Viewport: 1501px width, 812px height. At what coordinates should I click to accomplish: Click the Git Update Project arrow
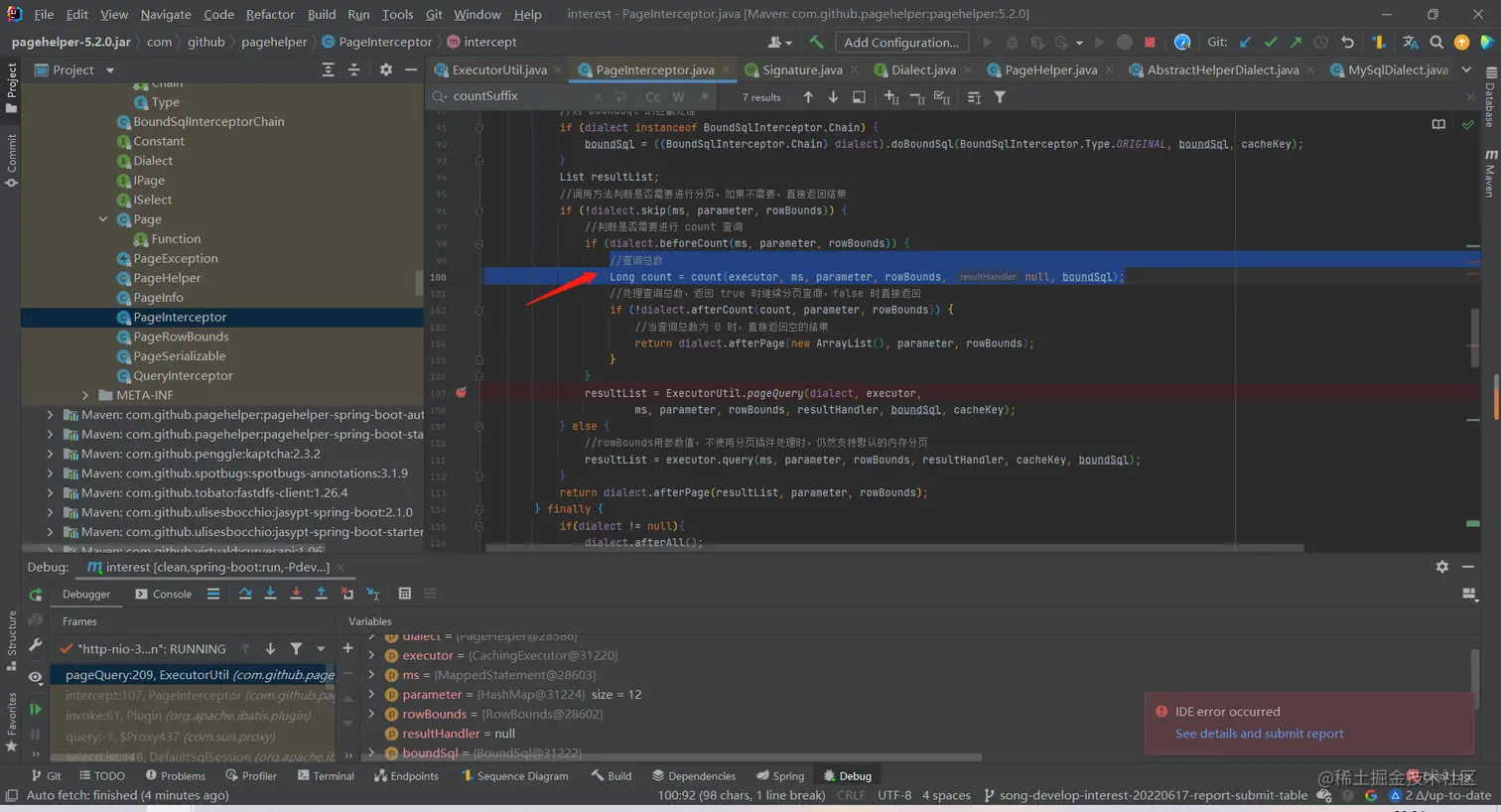[x=1245, y=42]
